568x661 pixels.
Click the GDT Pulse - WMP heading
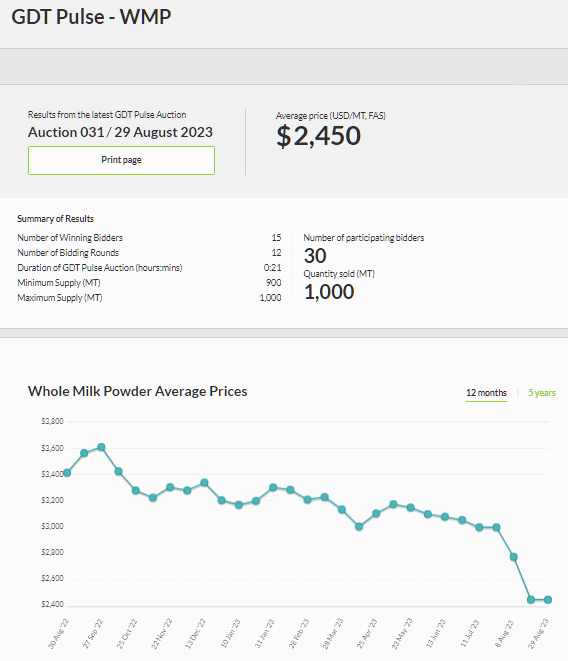[91, 17]
